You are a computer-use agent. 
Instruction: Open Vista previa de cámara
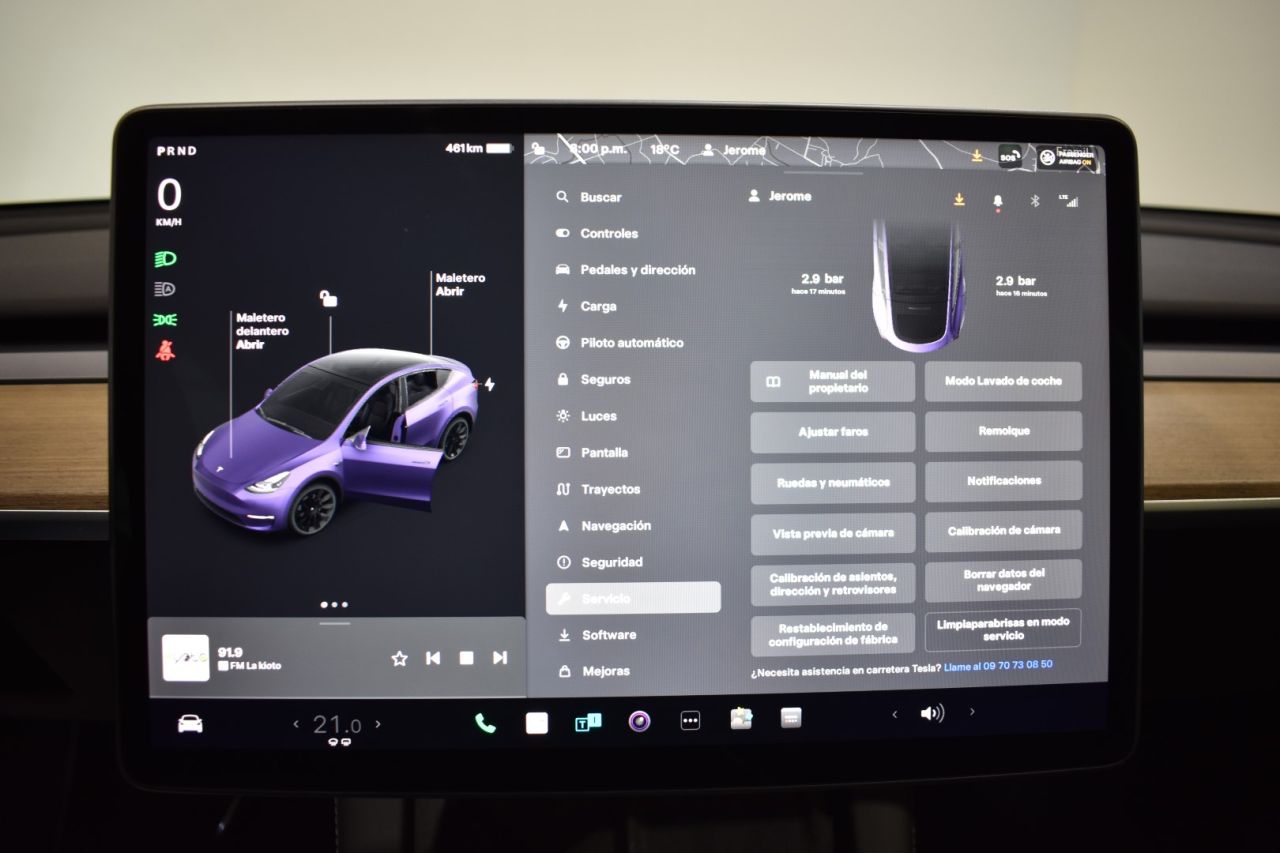pos(832,533)
